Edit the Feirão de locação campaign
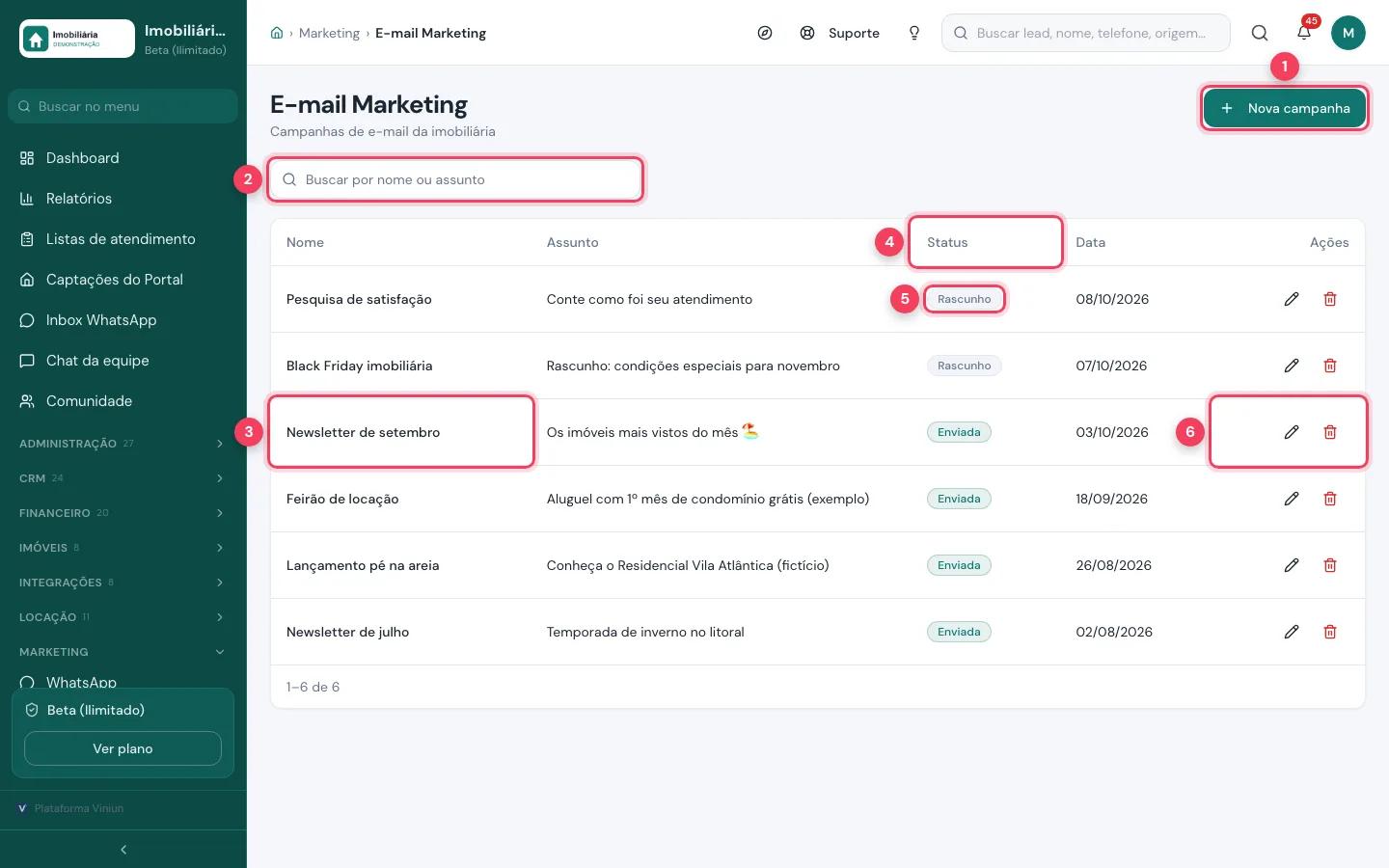 [1292, 499]
